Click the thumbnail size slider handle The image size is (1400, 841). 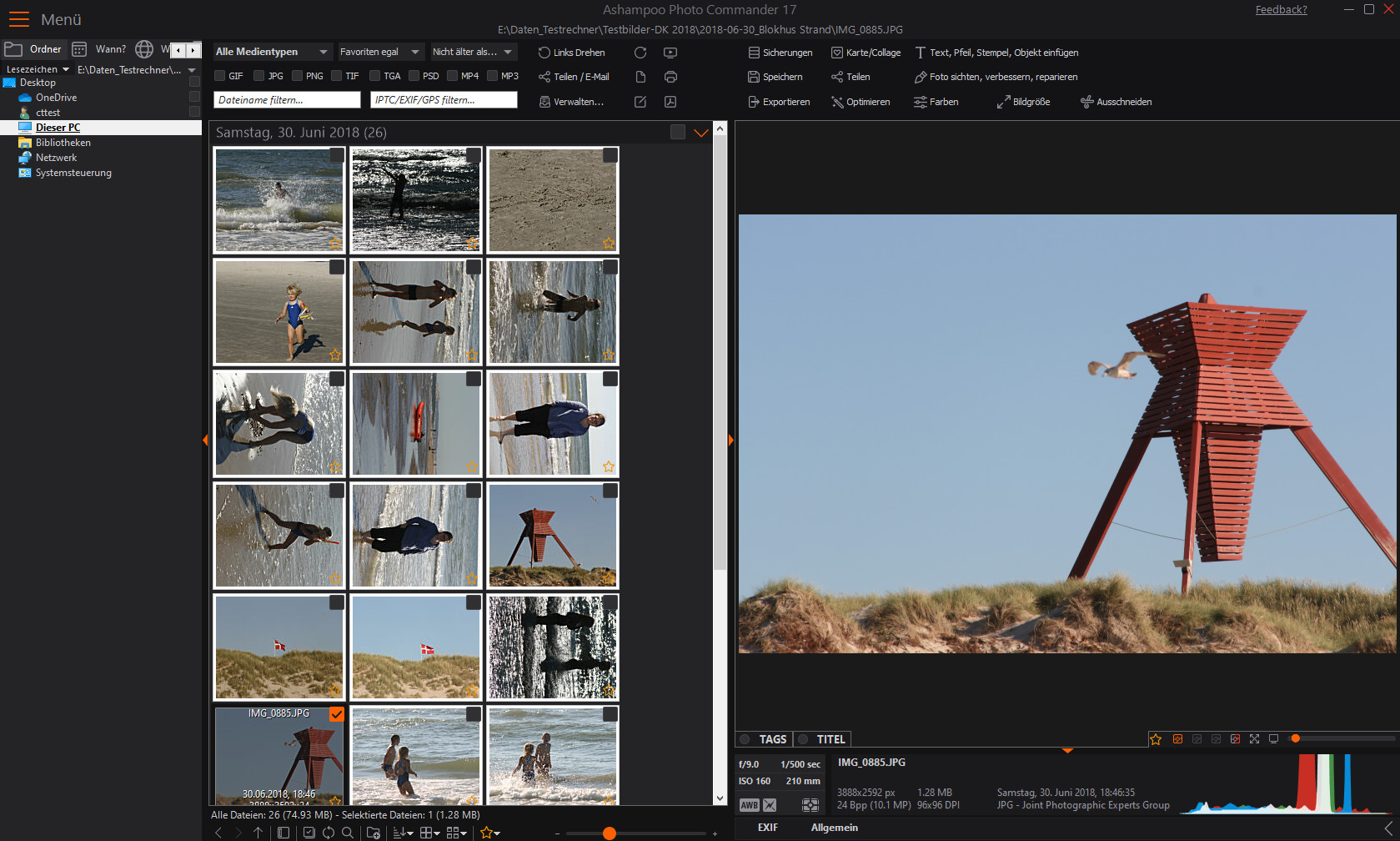610,833
